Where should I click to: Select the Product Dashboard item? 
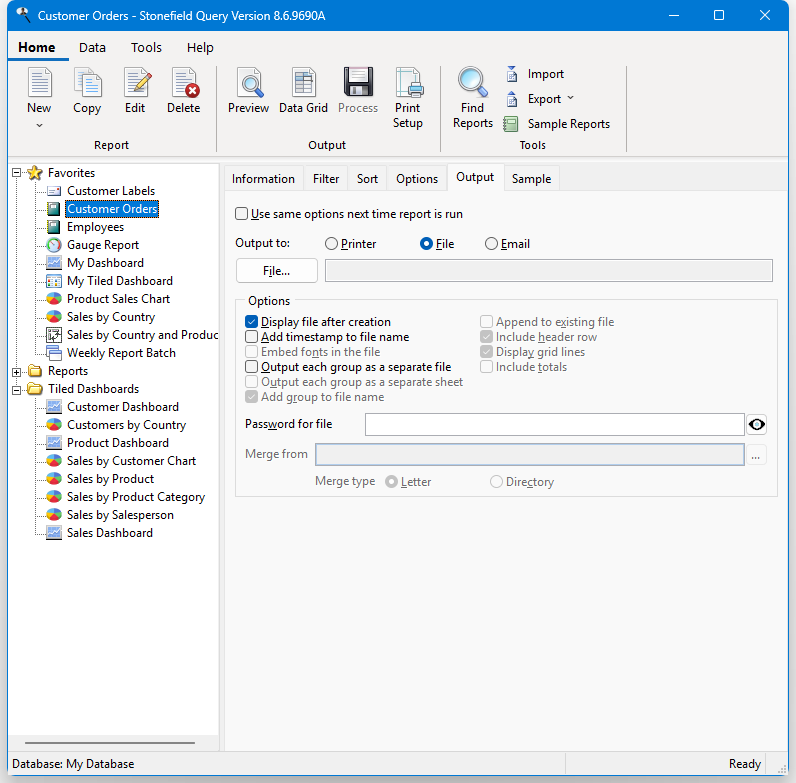click(x=118, y=443)
